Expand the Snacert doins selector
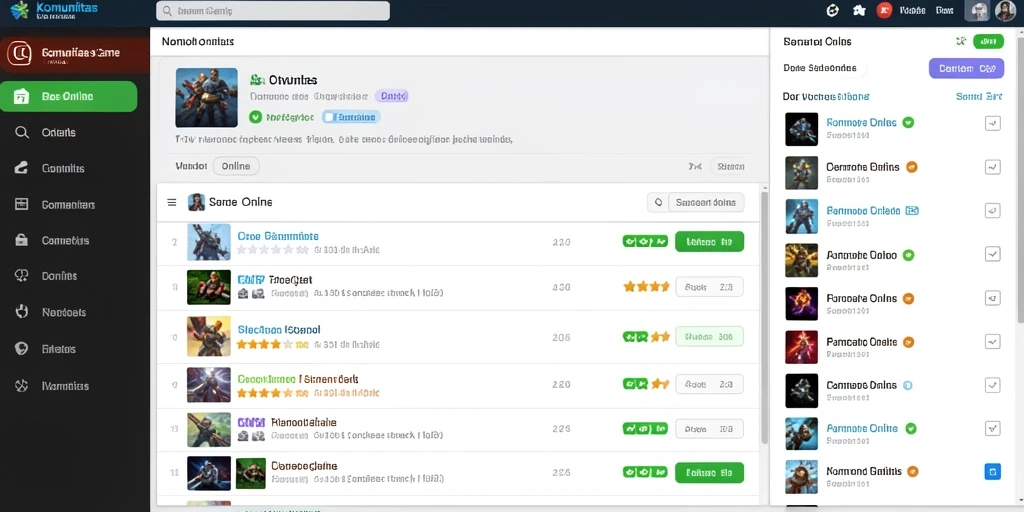The width and height of the screenshot is (1024, 512). (706, 202)
